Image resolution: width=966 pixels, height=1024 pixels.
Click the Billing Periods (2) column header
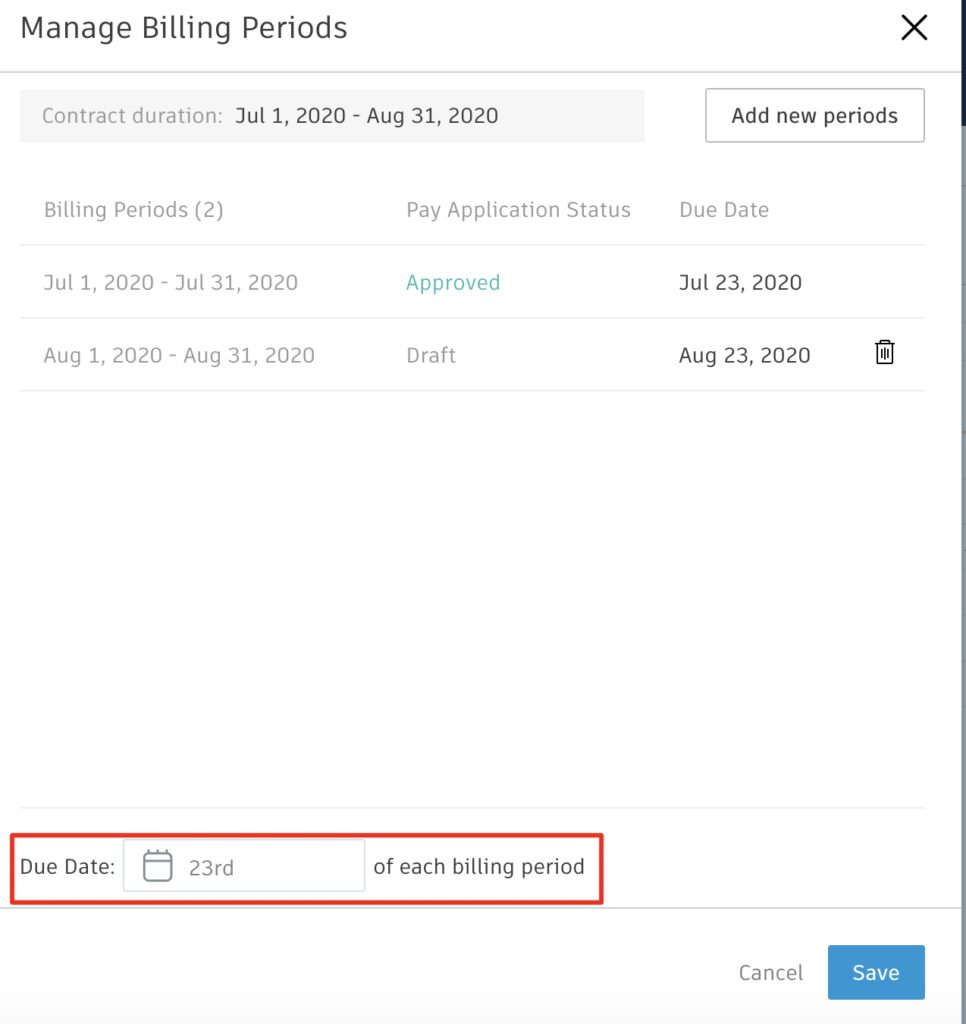coord(133,210)
